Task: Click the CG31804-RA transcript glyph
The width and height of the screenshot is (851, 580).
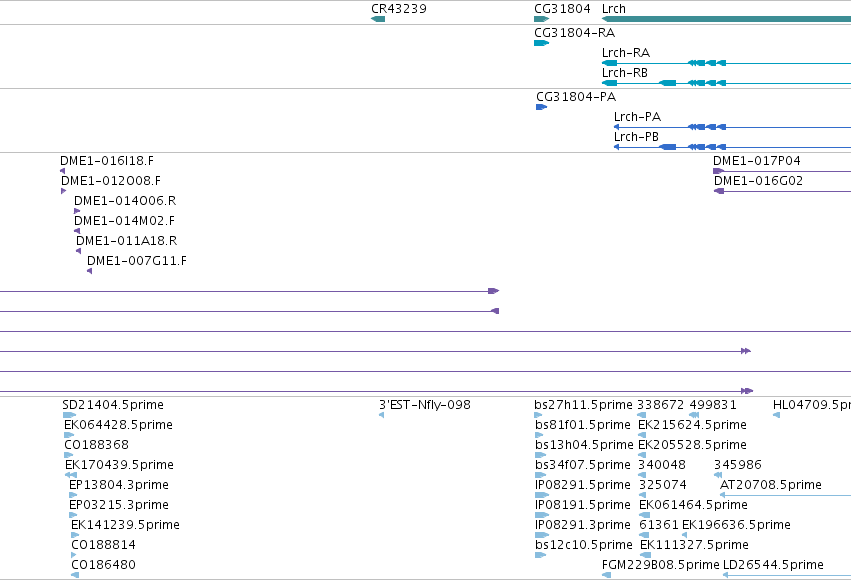Action: coord(542,43)
